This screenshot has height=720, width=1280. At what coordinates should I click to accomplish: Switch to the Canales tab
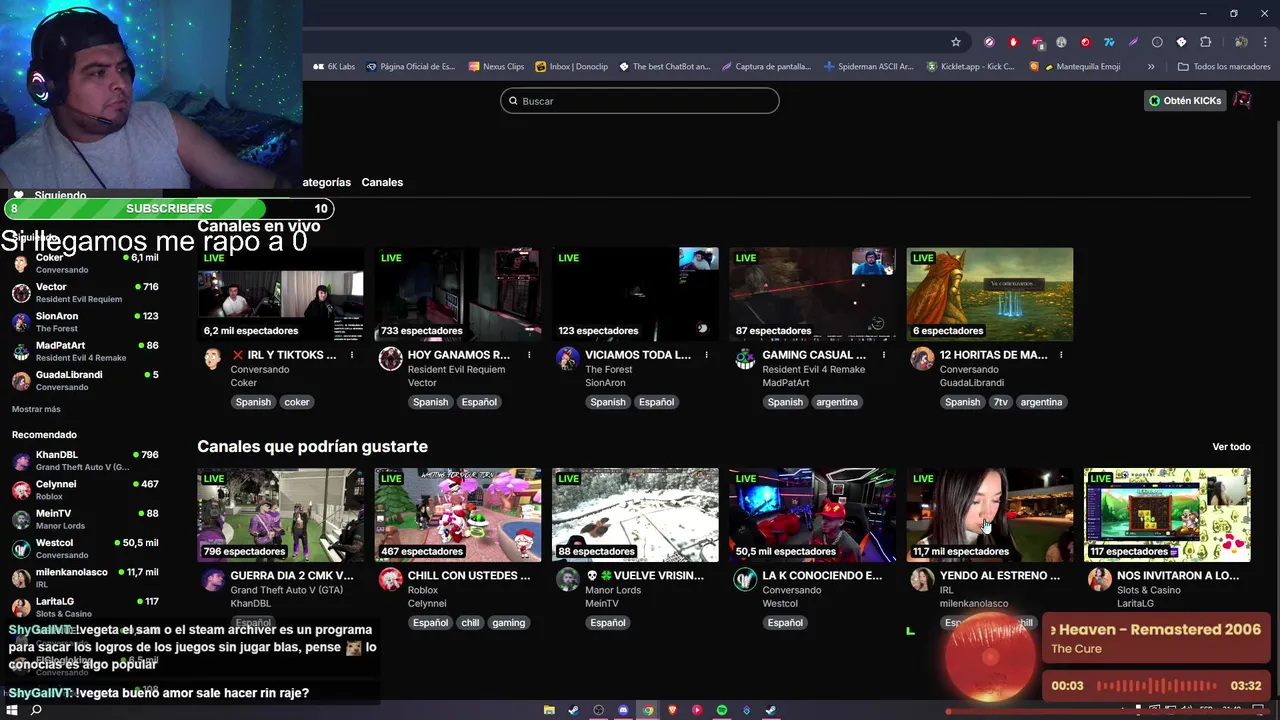pos(382,182)
